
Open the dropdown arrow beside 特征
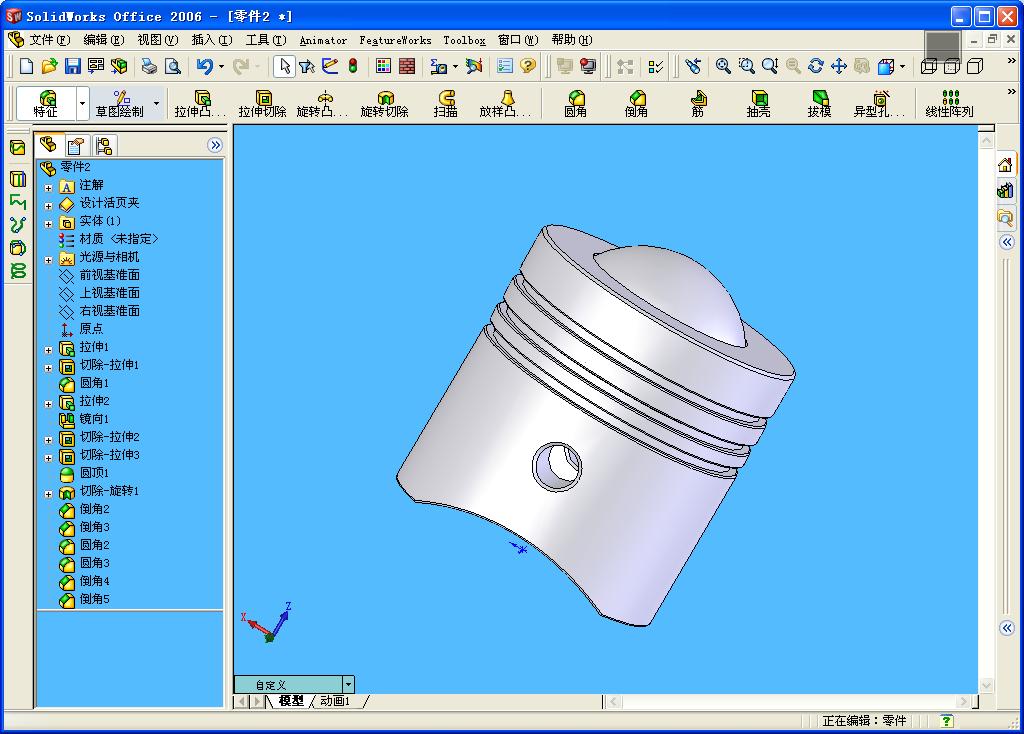click(82, 104)
